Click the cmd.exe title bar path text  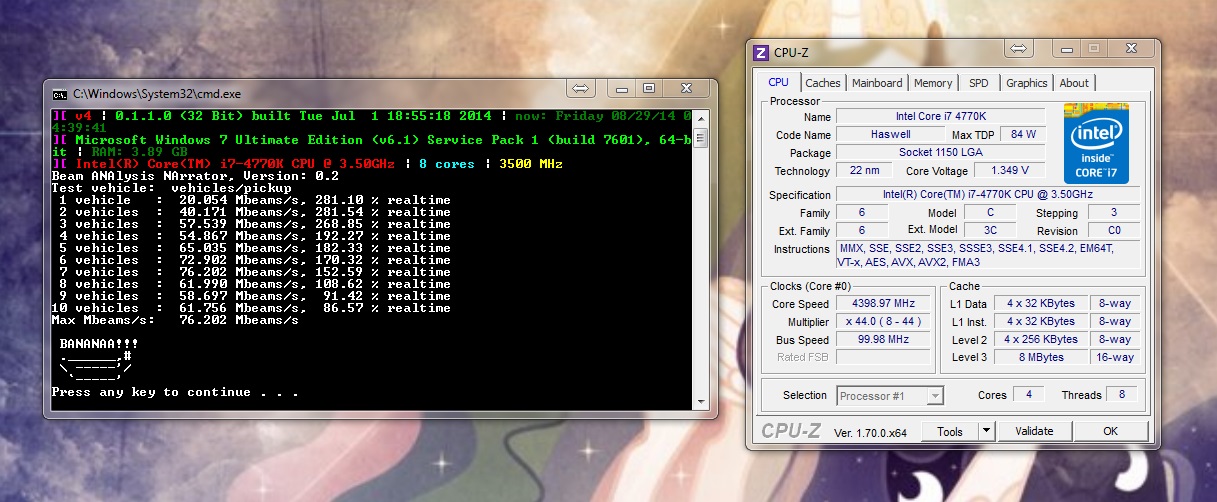[x=157, y=93]
